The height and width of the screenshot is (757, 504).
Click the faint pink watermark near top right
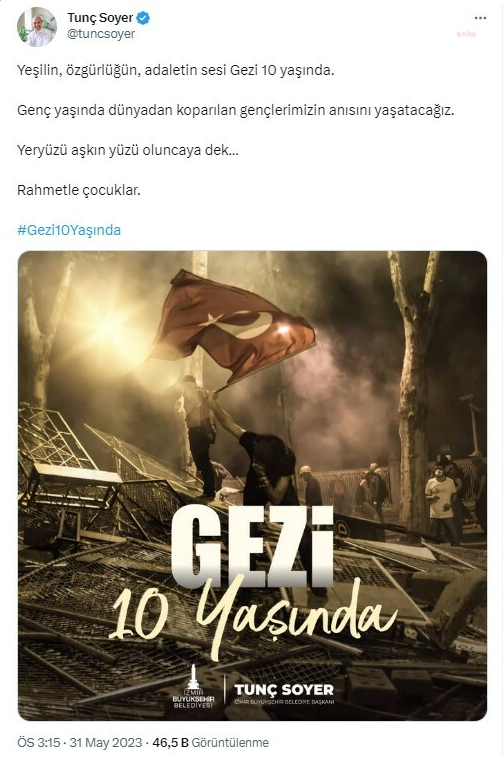[466, 34]
